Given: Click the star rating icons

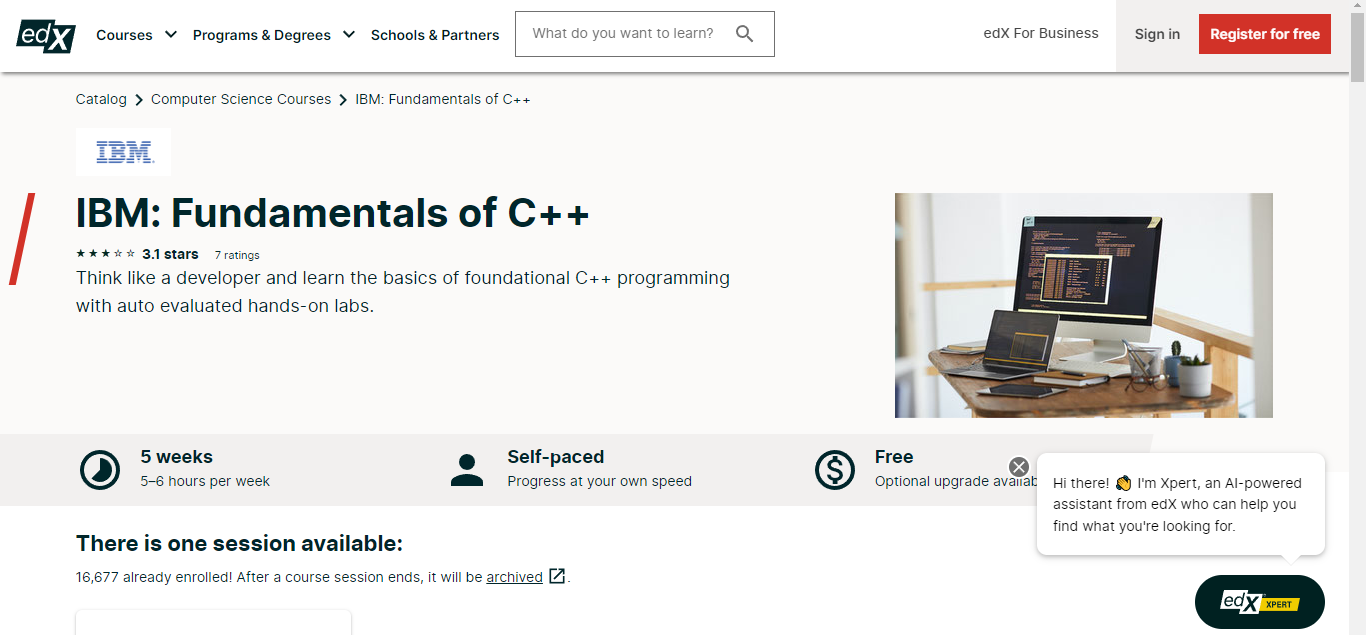Looking at the screenshot, I should click(x=105, y=254).
